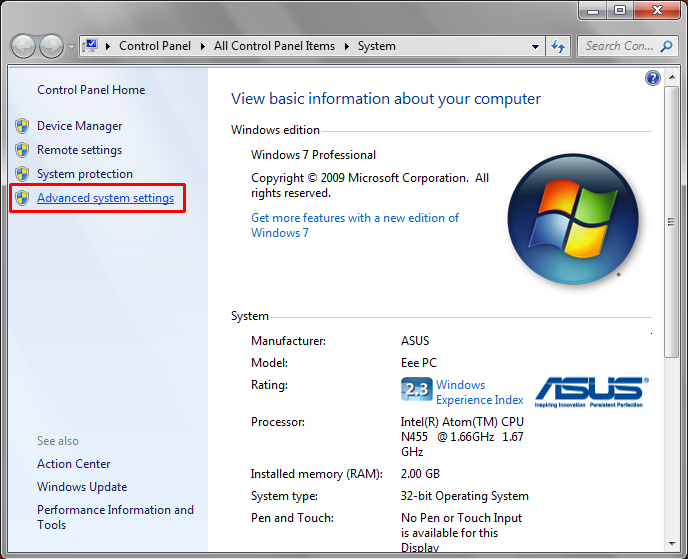Viewport: 688px width, 559px height.
Task: Click the Intel(R) Atom(TM) CPU processor value
Action: (x=462, y=437)
